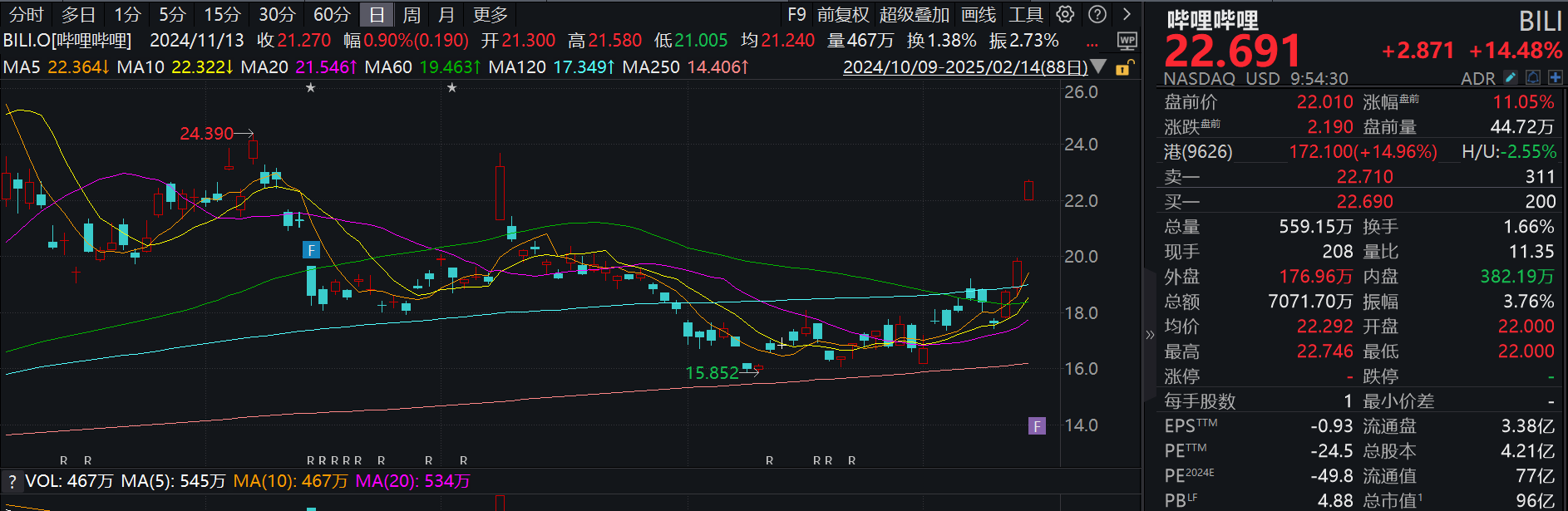
Task: Toggle the volume MA(20) label
Action: (412, 481)
